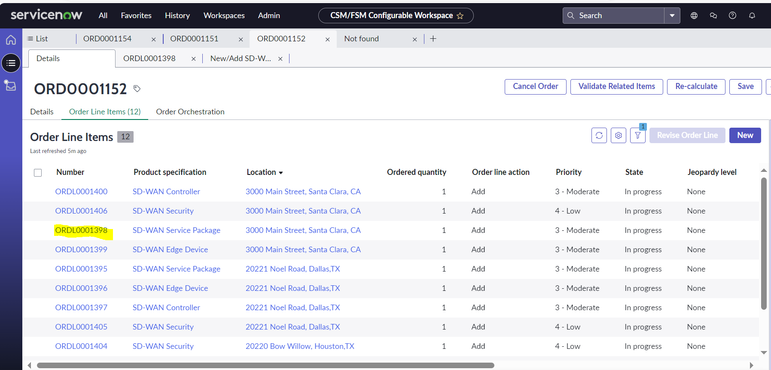The height and width of the screenshot is (370, 771).
Task: Open order line ORDL0001400
Action: coord(81,191)
